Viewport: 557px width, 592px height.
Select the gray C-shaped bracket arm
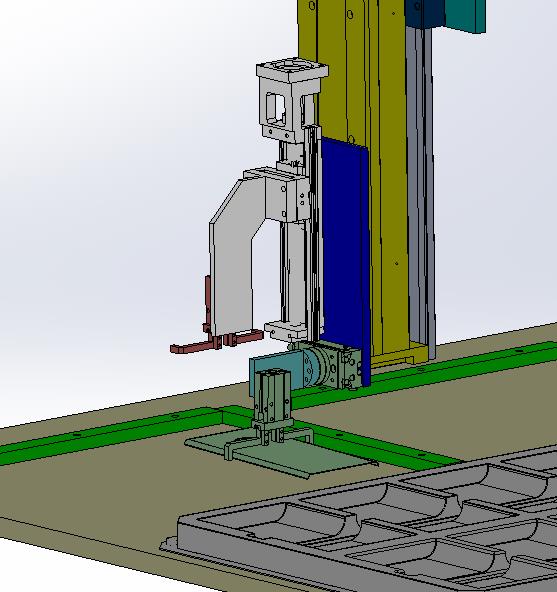(x=236, y=249)
